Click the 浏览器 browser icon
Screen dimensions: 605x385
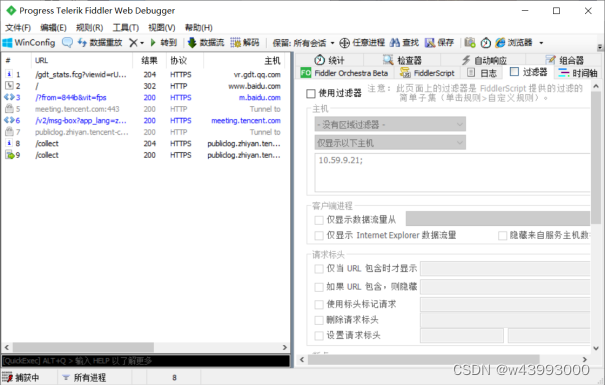pyautogui.click(x=500, y=42)
